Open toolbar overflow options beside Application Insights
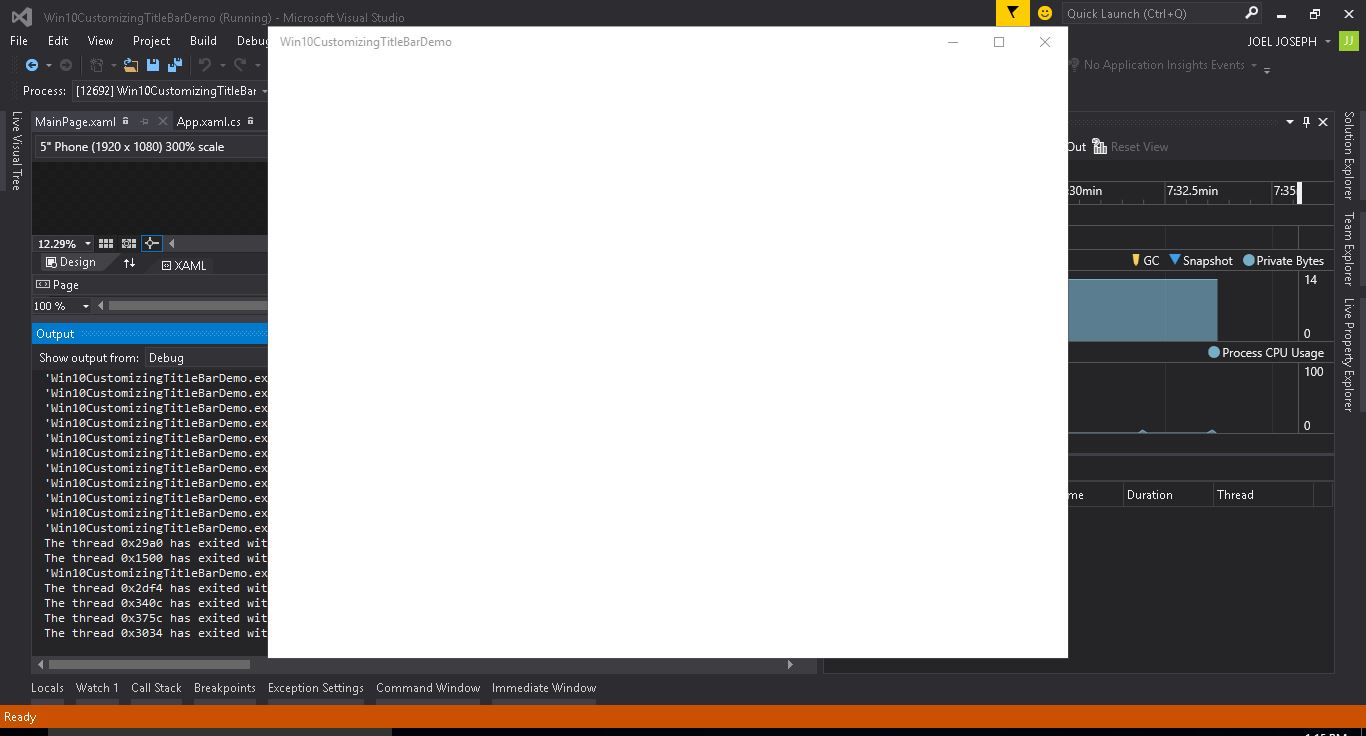The width and height of the screenshot is (1366, 736). point(1267,69)
